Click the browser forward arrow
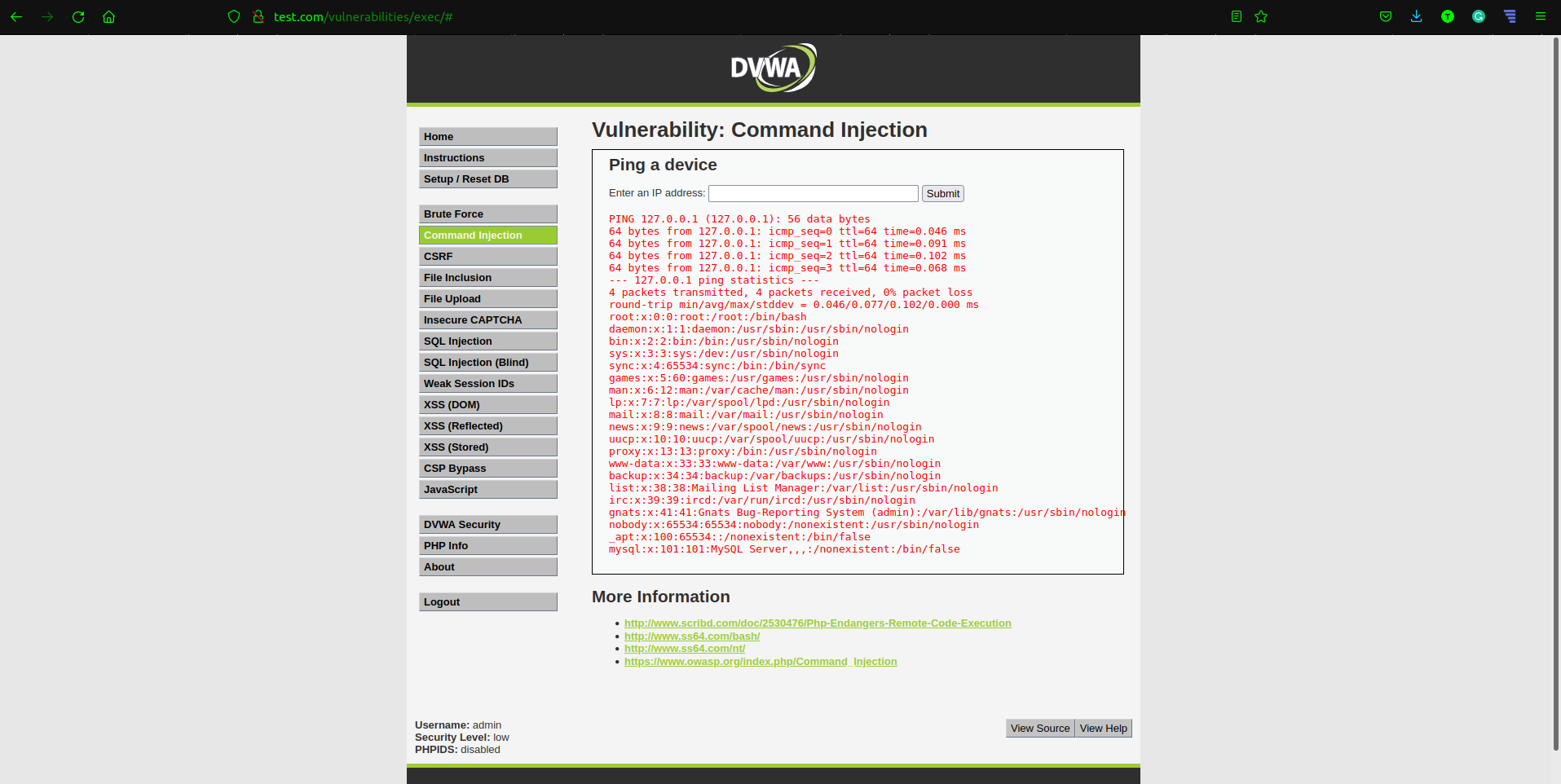The image size is (1561, 784). coord(47,16)
